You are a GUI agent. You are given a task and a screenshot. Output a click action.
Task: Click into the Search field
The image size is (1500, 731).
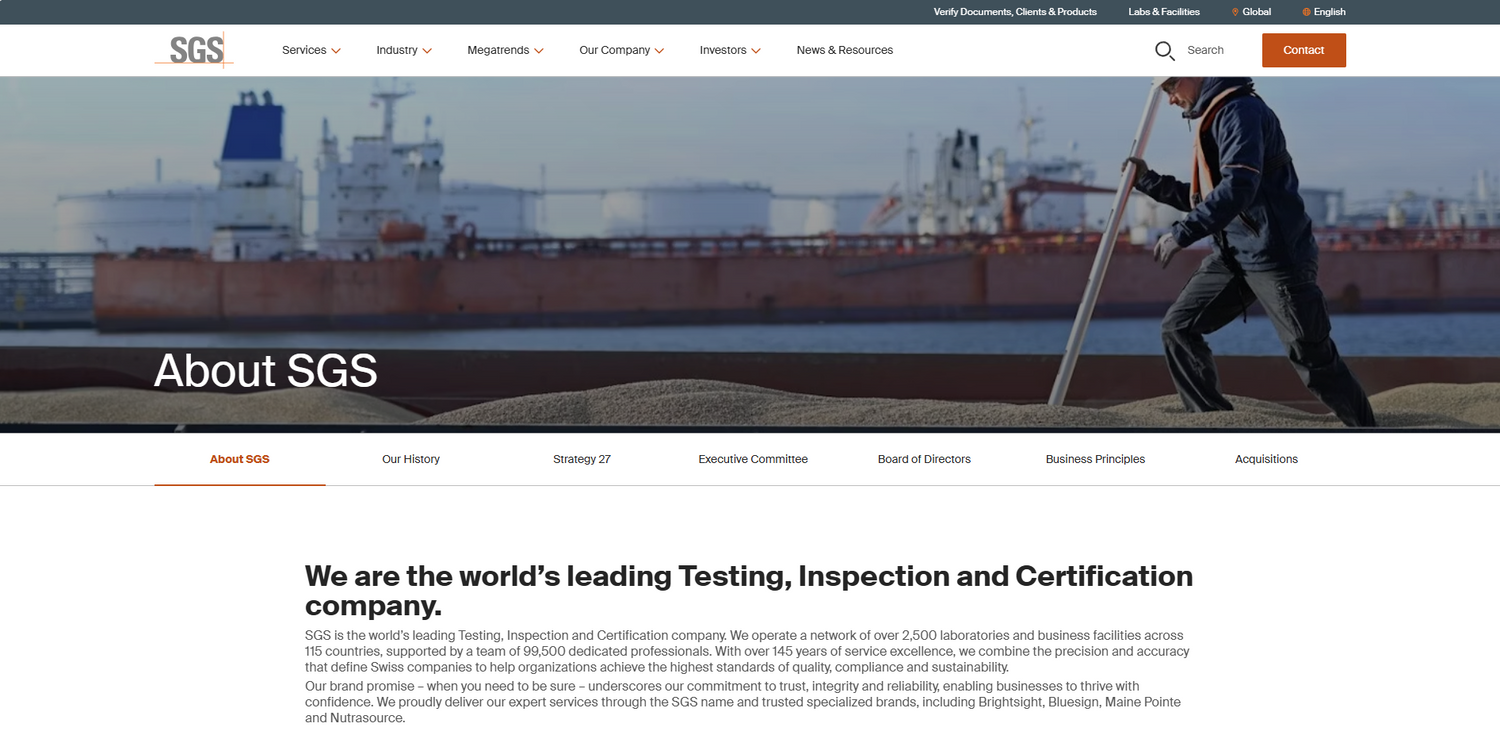[x=1205, y=50]
